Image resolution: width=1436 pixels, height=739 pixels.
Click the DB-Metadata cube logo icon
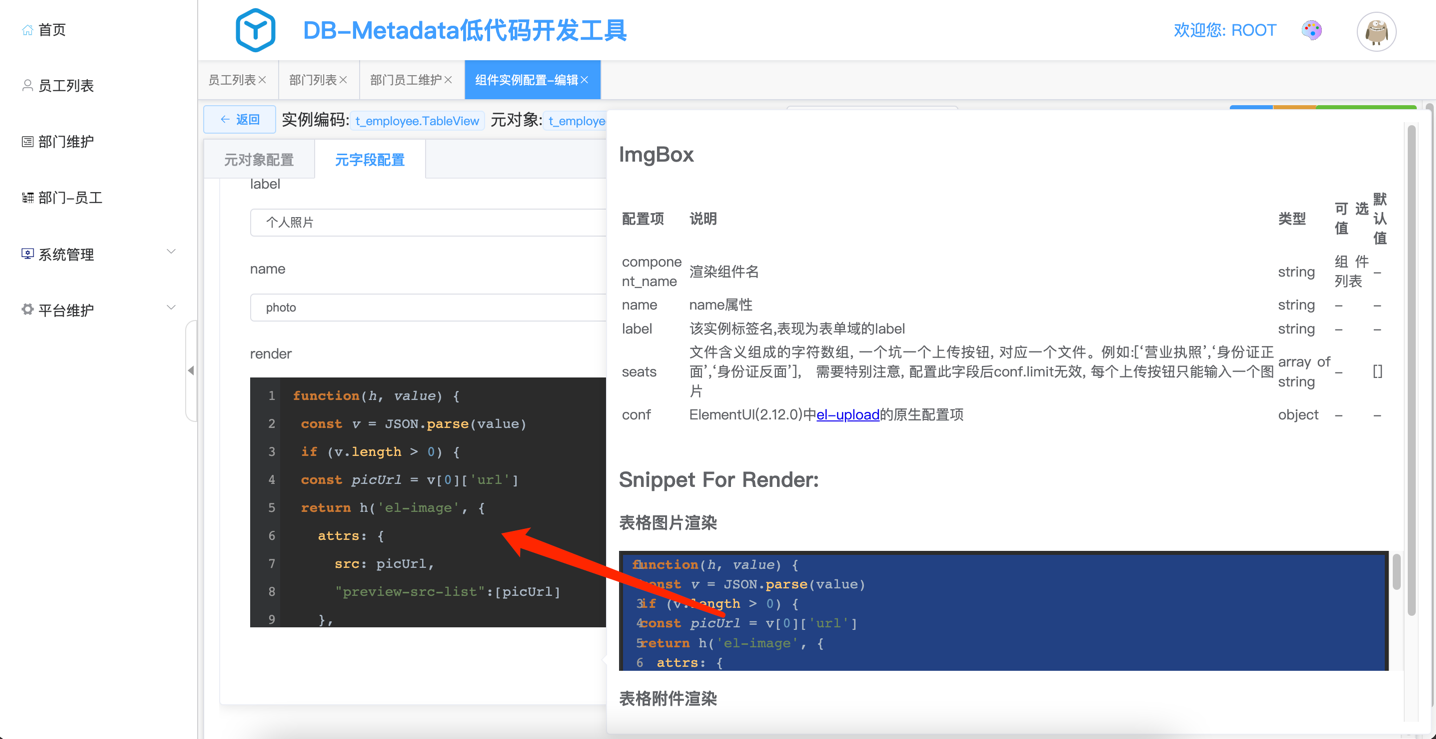click(x=255, y=30)
